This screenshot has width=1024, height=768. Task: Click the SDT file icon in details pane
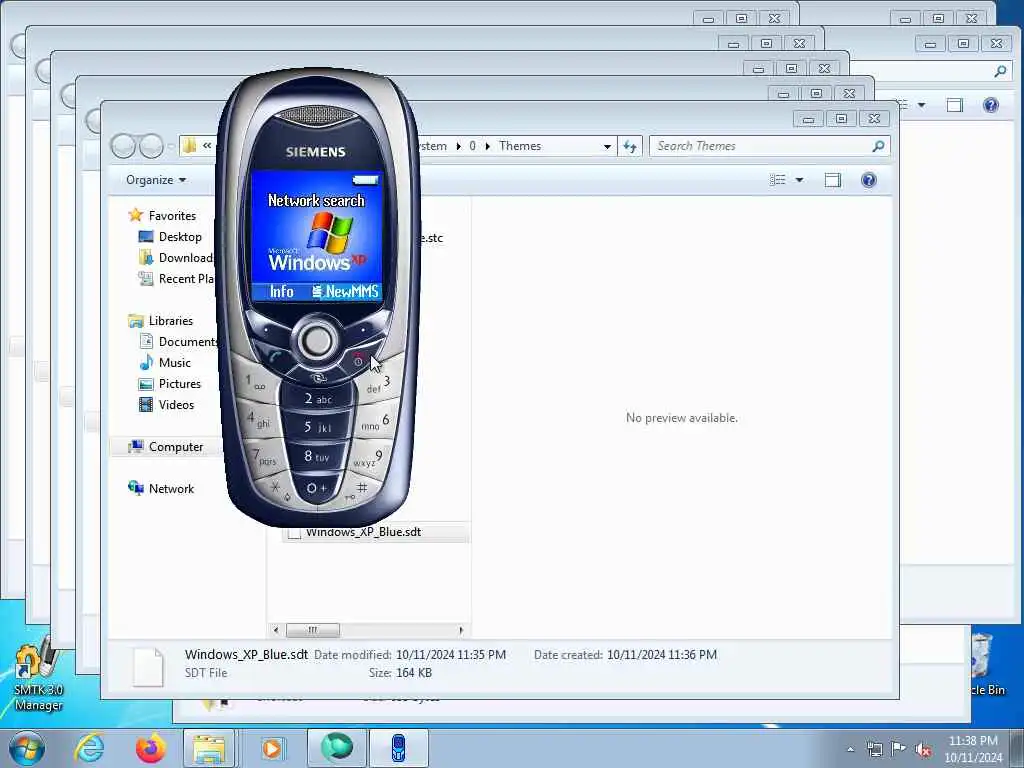(149, 666)
